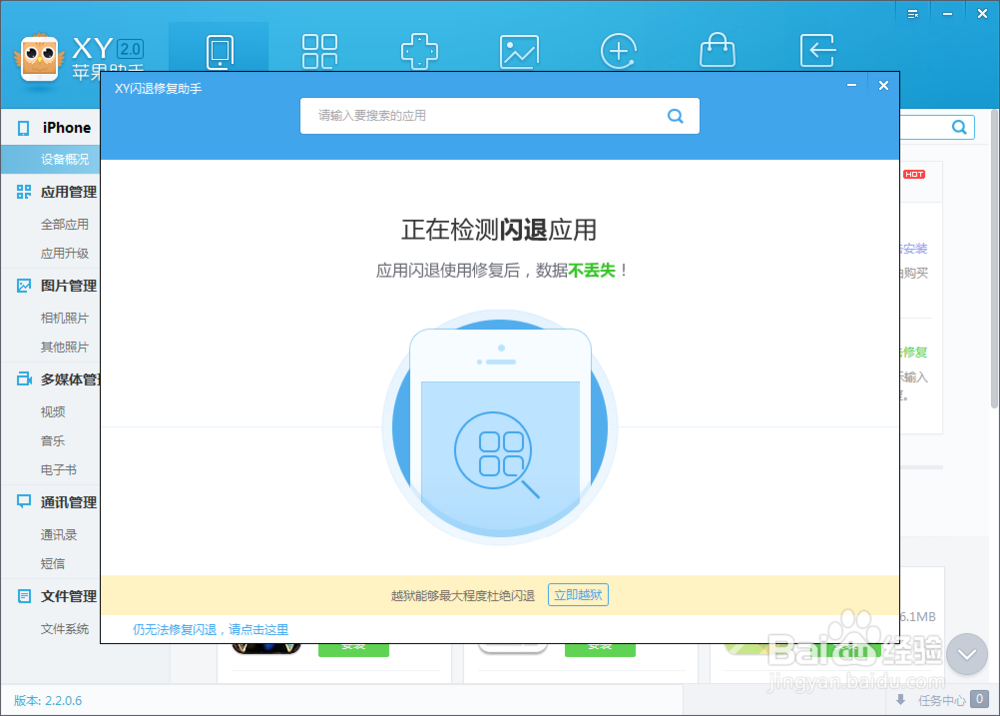Open 全部应用 in sidebar

point(64,224)
